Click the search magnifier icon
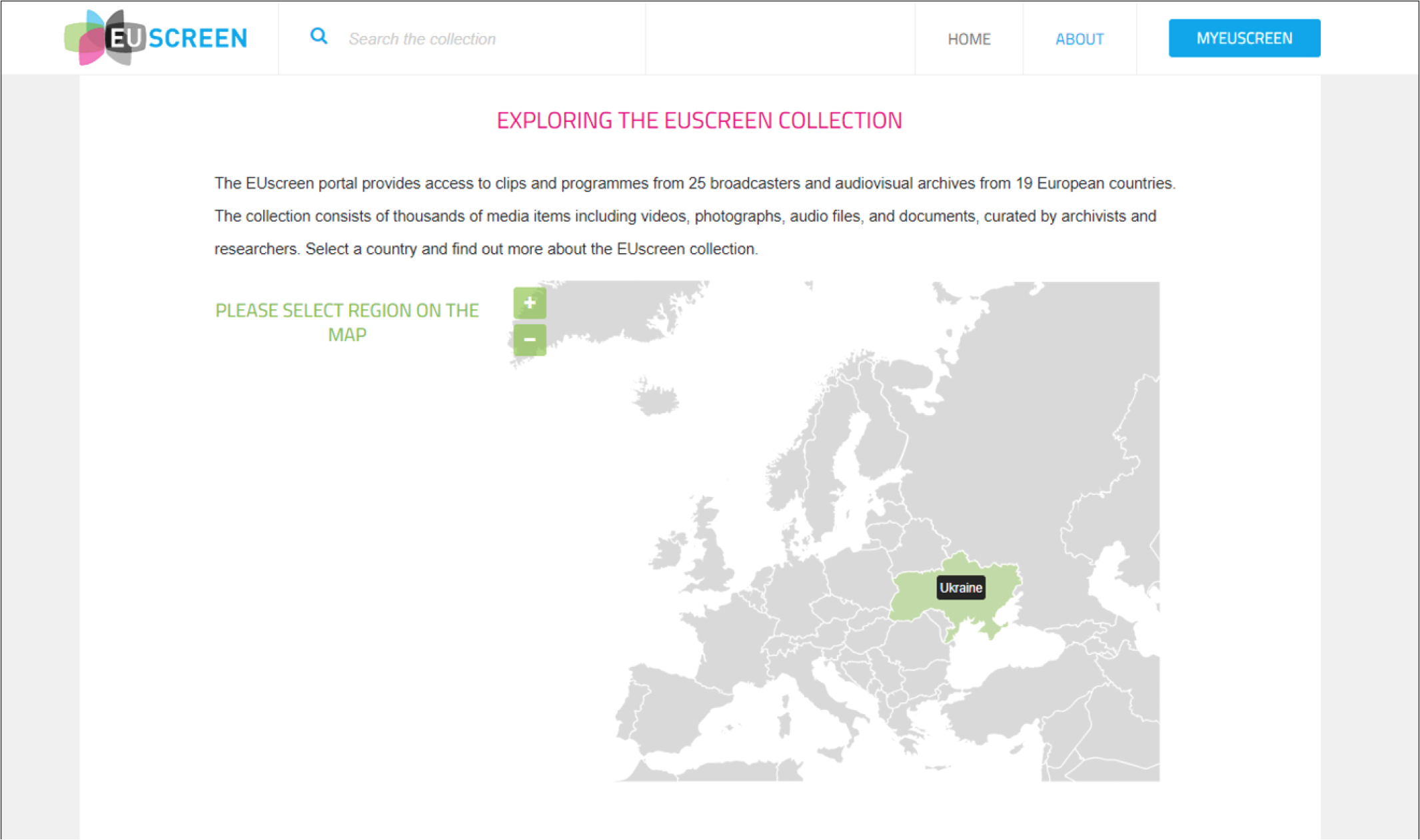This screenshot has height=840, width=1420. [x=319, y=37]
